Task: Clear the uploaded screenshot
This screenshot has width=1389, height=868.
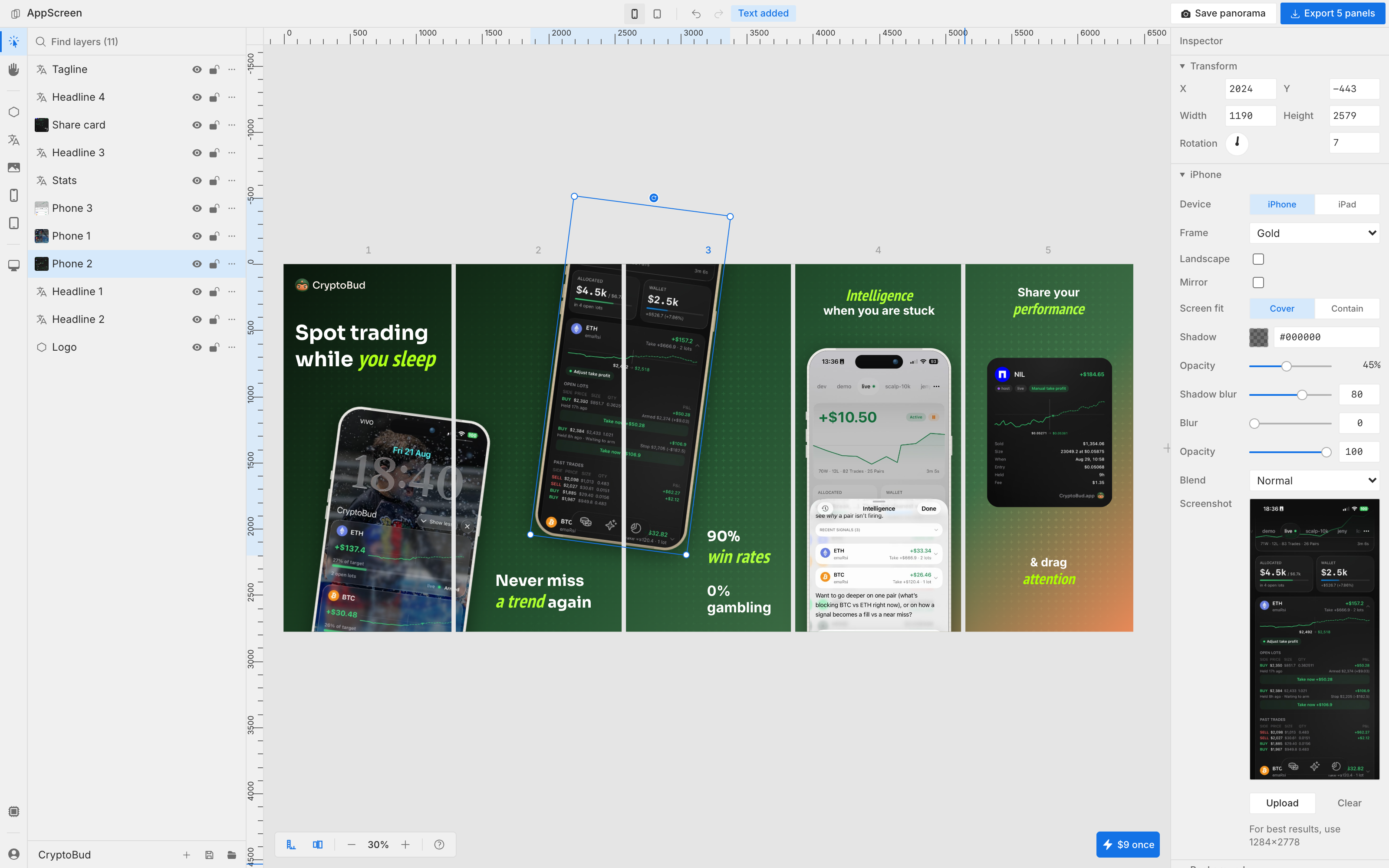Action: click(1349, 803)
